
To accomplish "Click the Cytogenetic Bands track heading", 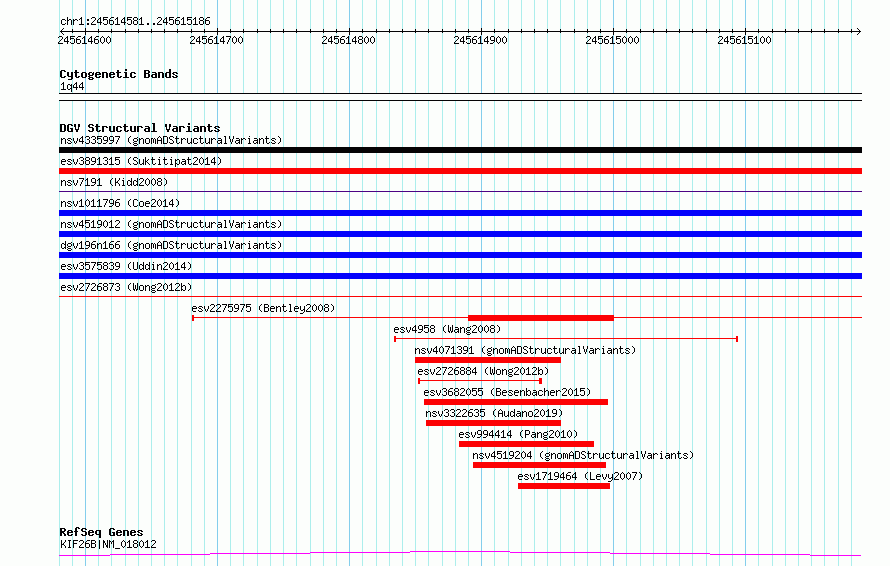I will click(x=119, y=74).
